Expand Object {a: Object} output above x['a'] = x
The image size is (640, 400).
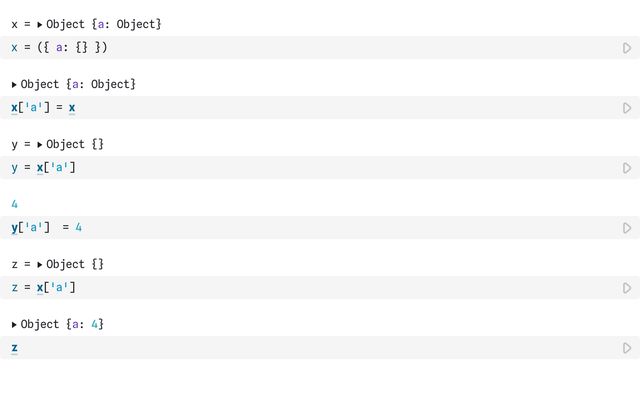pyautogui.click(x=14, y=84)
